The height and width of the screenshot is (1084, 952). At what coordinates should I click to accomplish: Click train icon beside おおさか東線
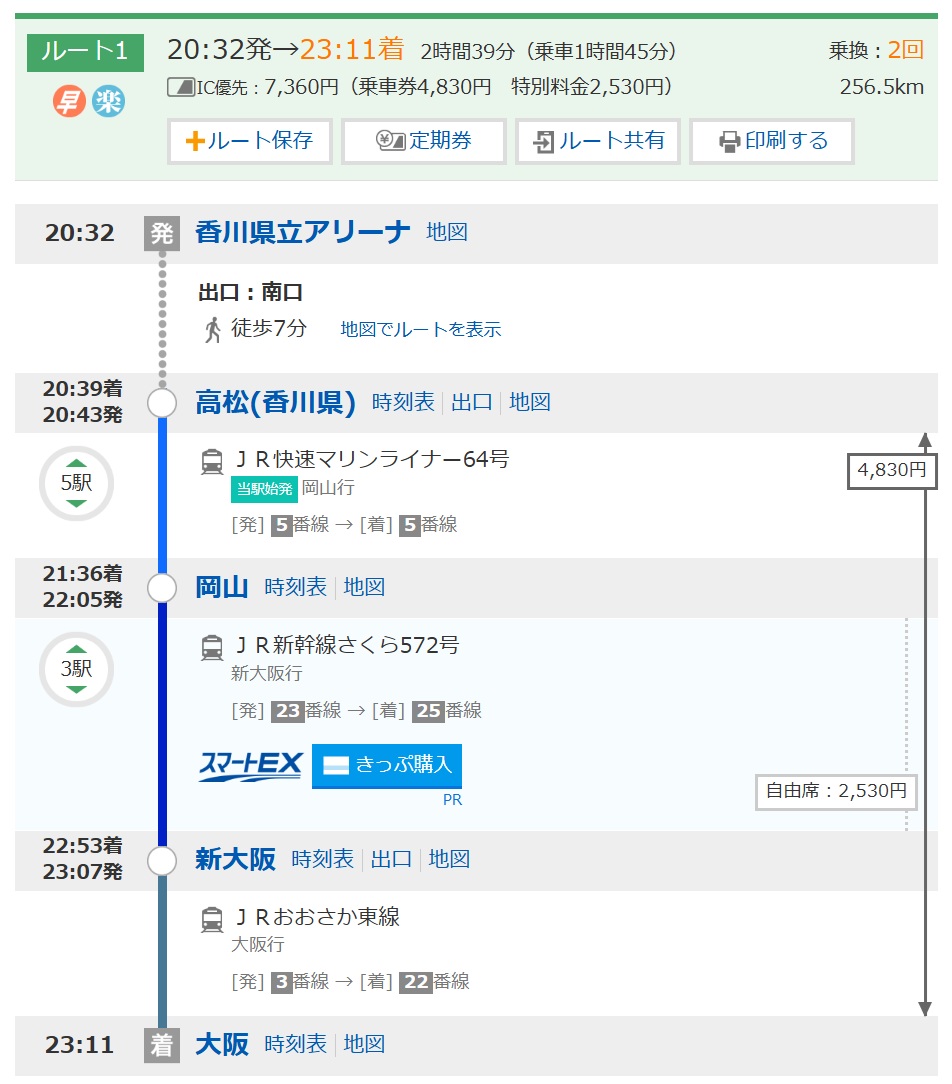pos(212,919)
